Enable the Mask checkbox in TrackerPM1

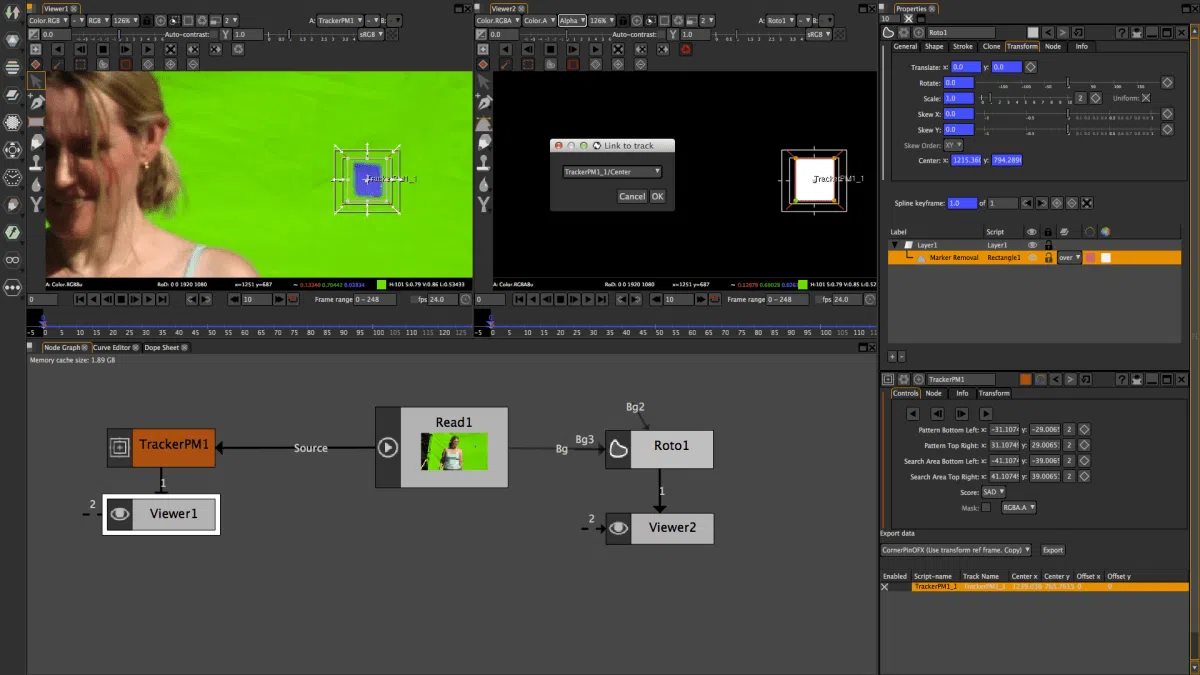987,507
